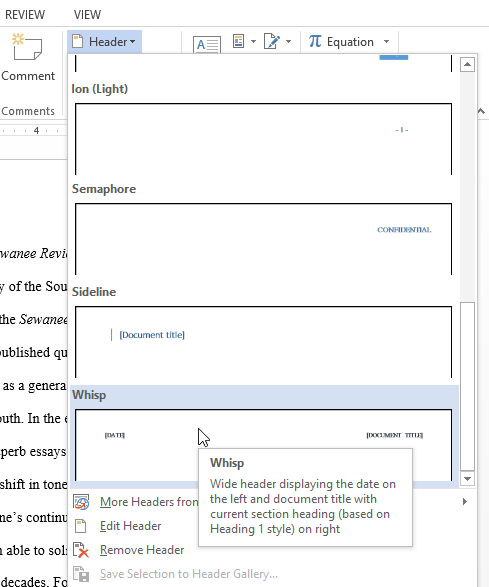Image resolution: width=489 pixels, height=587 pixels.
Task: Click gallery scrollbar up arrow
Action: click(x=467, y=64)
